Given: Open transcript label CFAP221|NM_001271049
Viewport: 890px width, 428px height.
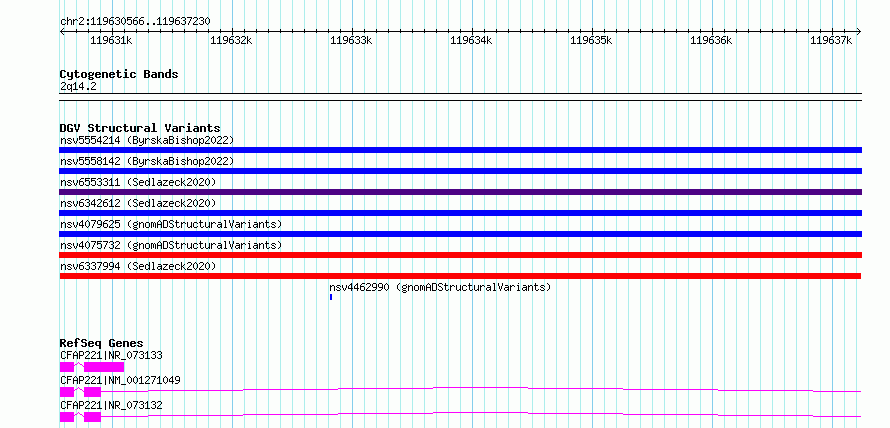Looking at the screenshot, I should 120,380.
